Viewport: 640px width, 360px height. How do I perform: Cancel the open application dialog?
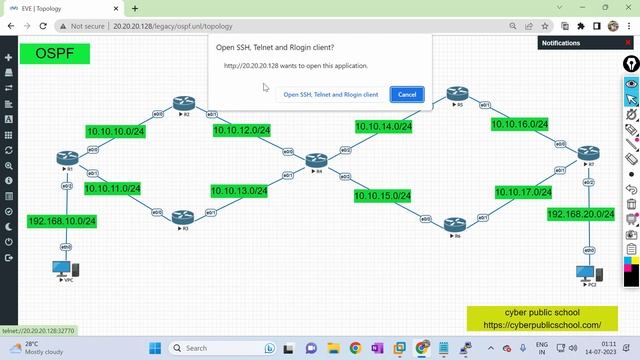point(407,94)
